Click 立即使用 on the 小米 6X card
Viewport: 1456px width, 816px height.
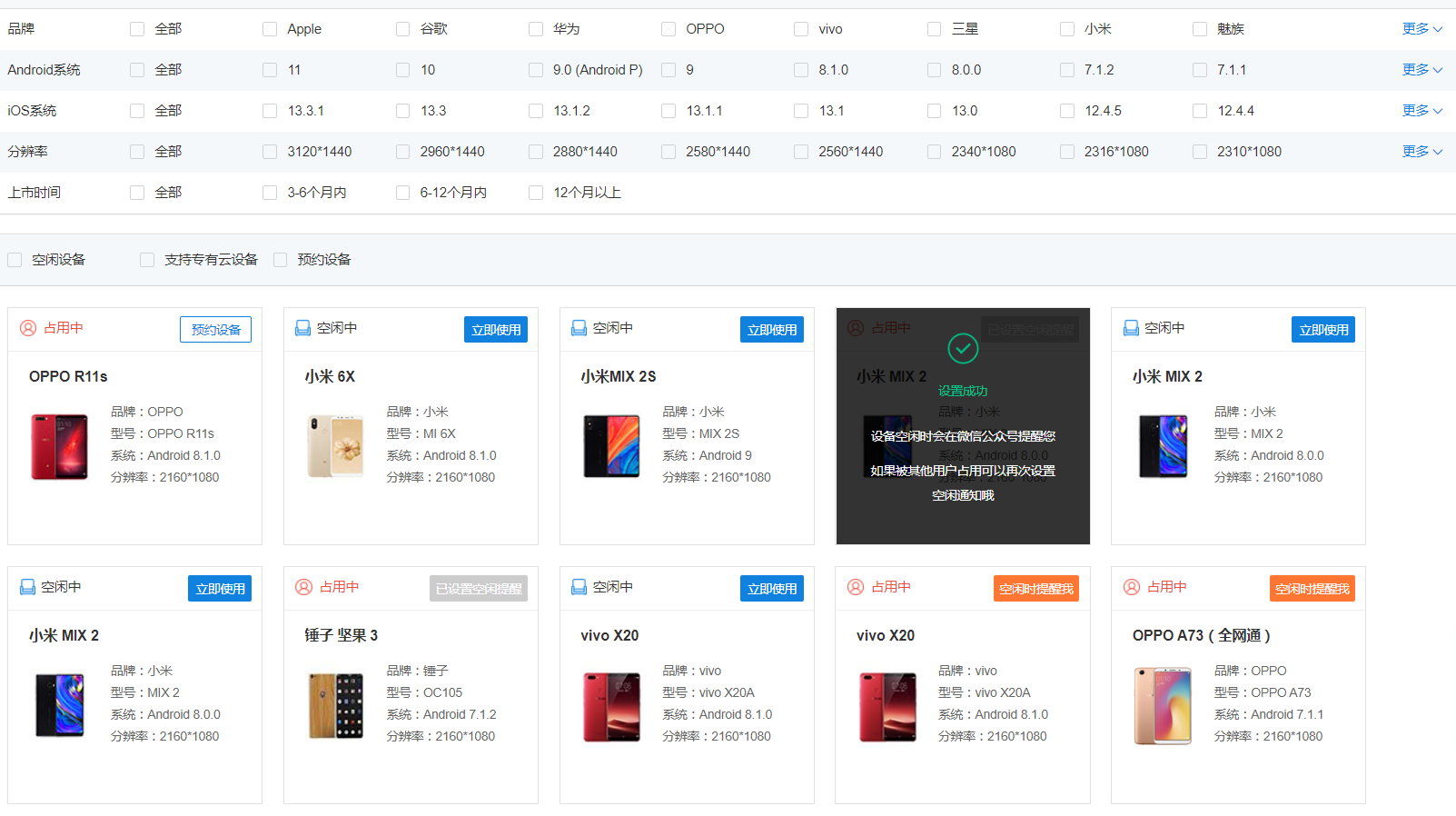pyautogui.click(x=496, y=330)
